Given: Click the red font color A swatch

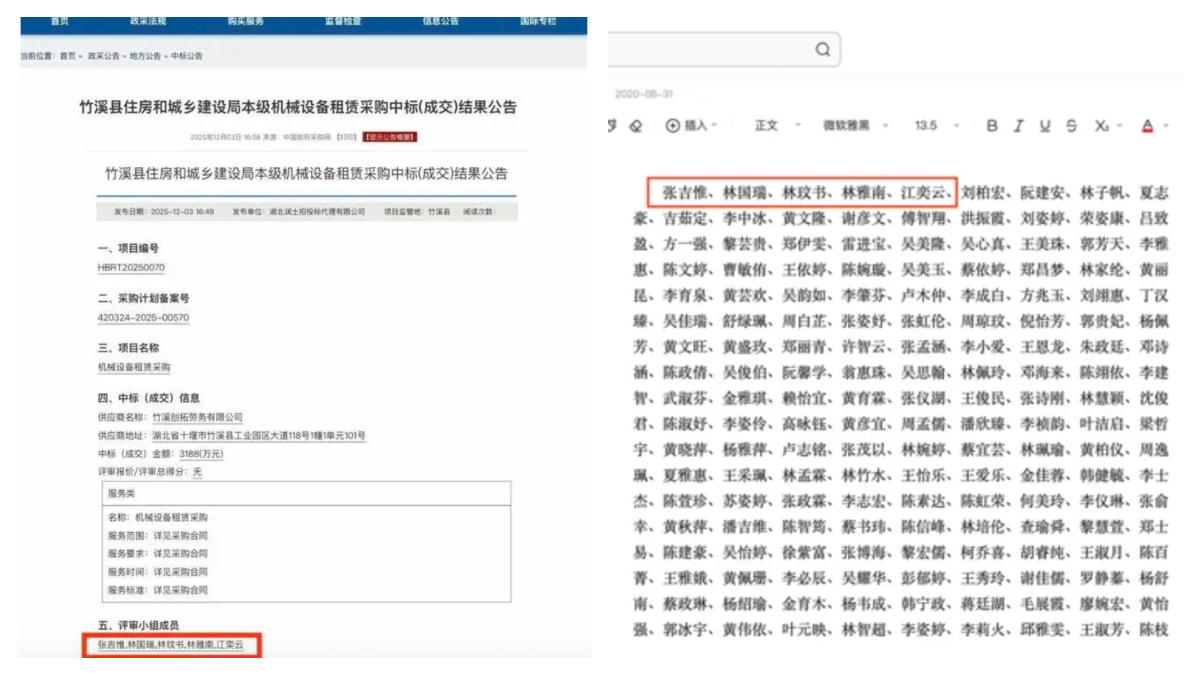Looking at the screenshot, I should click(x=1147, y=125).
